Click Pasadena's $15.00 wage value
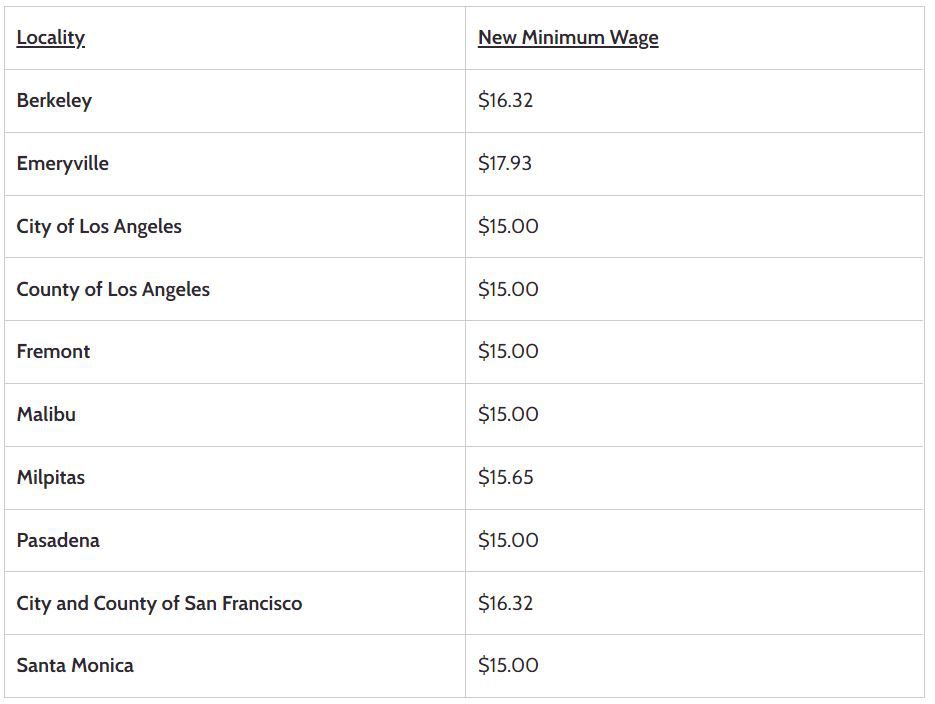 click(508, 540)
